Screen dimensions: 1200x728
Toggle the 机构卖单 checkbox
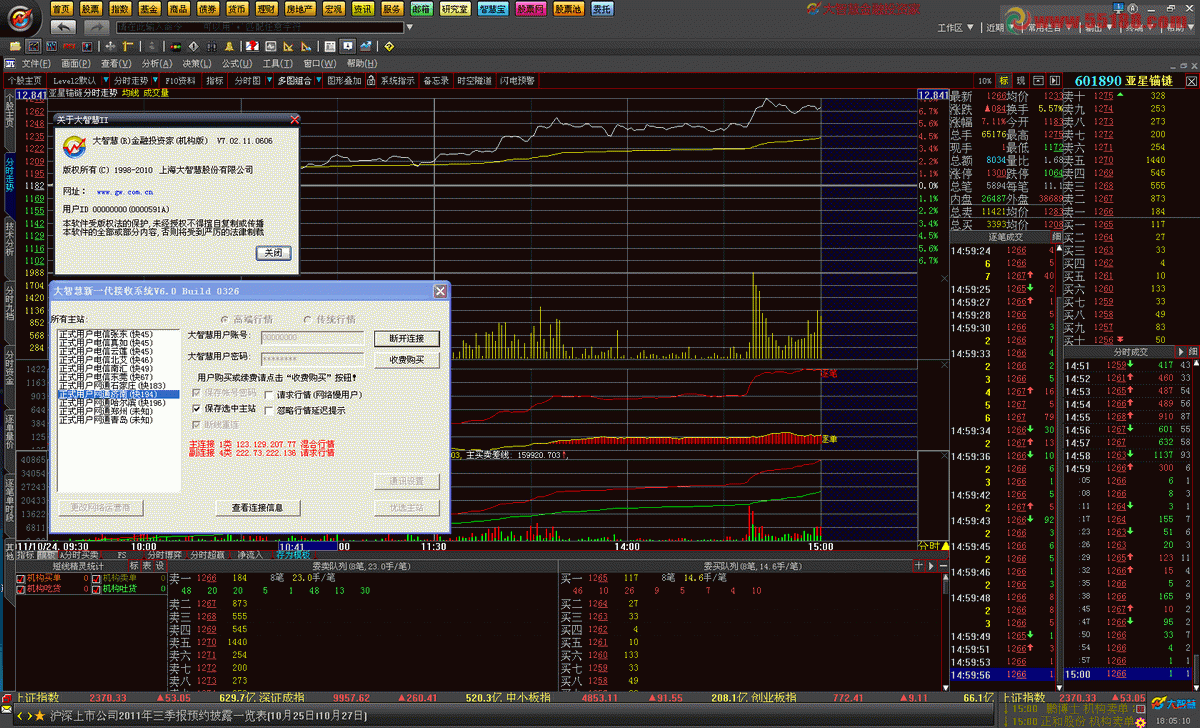96,578
